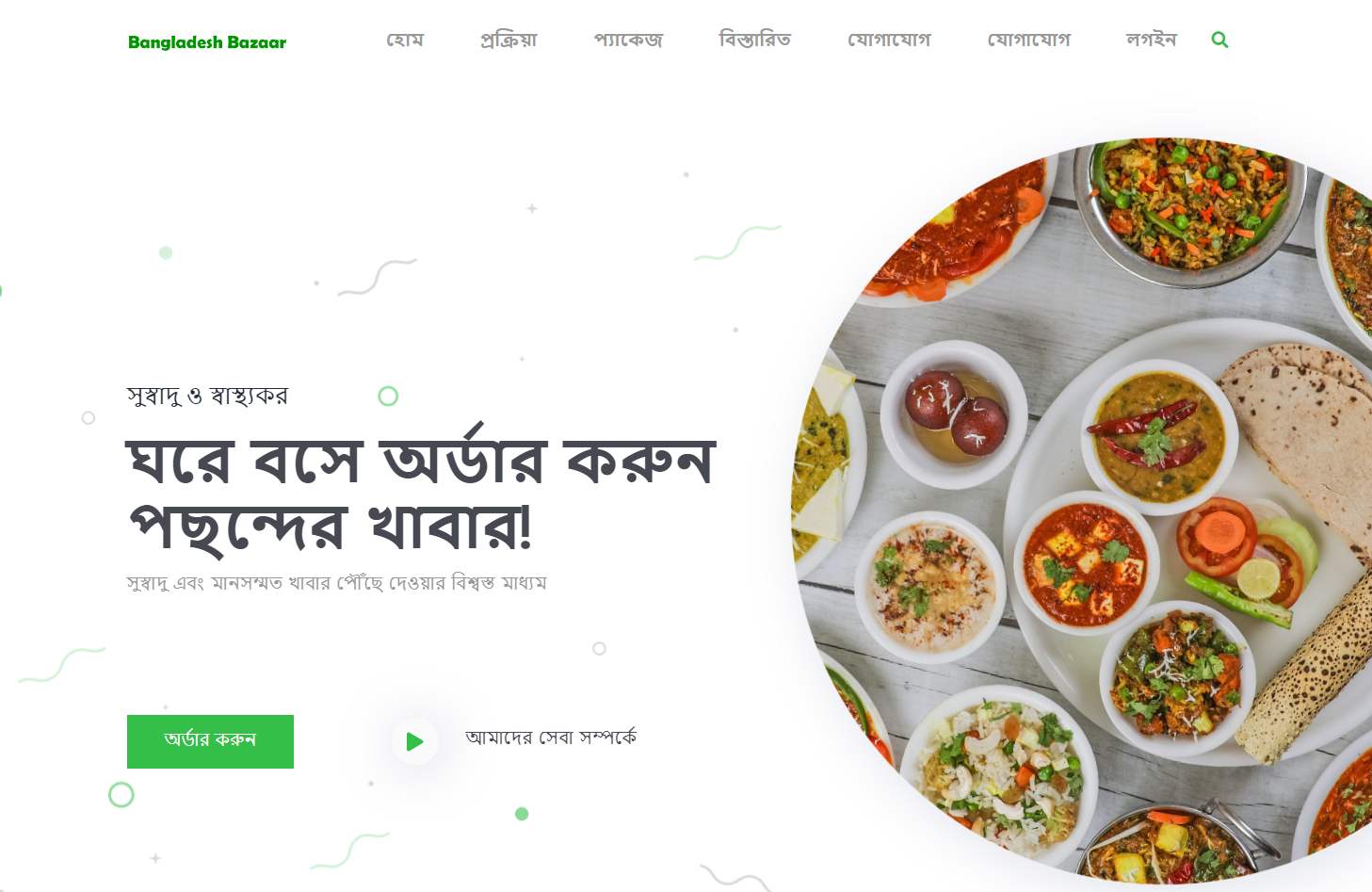The image size is (1372, 892).
Task: Open the আমাদের সেবা সম্পর্কে link
Action: click(x=551, y=738)
